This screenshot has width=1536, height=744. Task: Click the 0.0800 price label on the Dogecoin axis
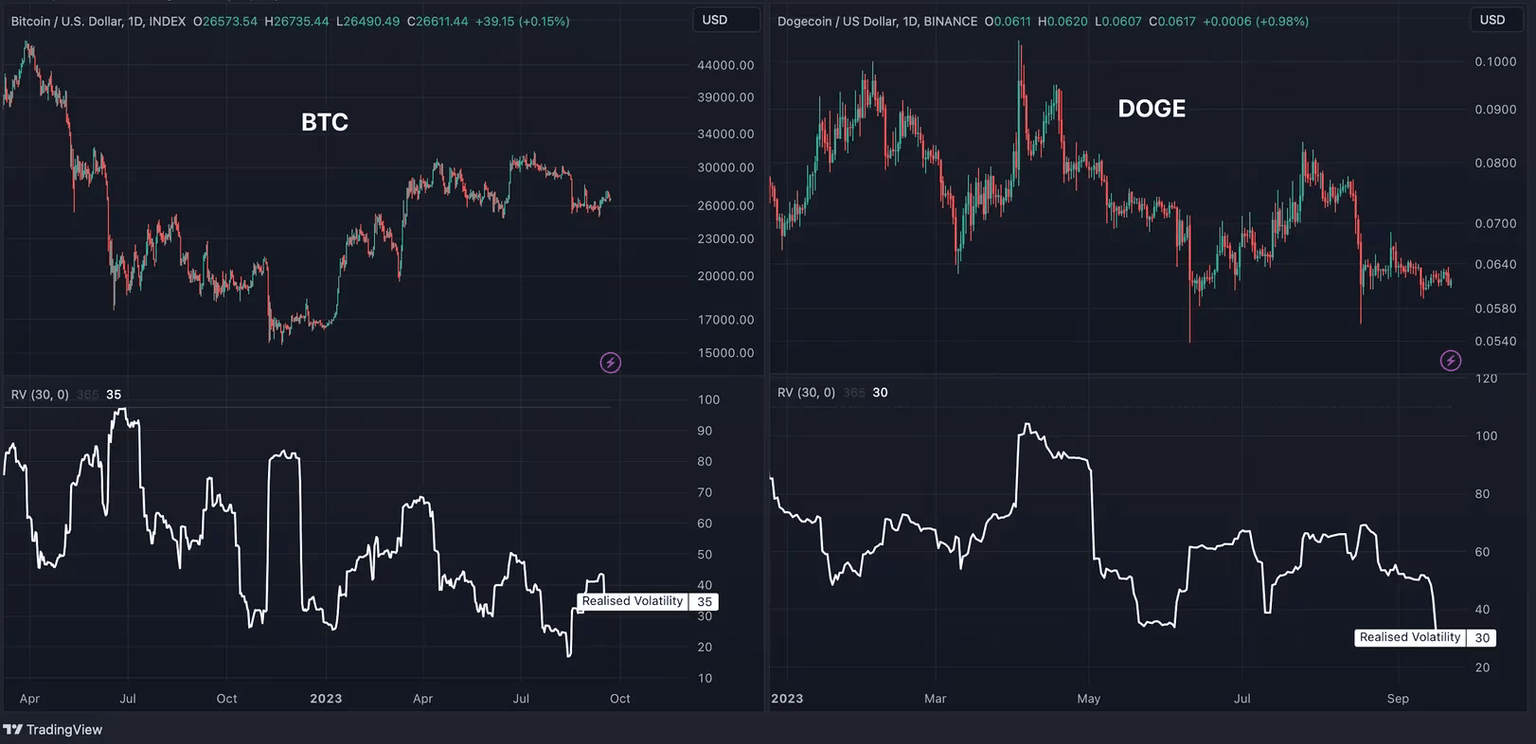(x=1495, y=164)
